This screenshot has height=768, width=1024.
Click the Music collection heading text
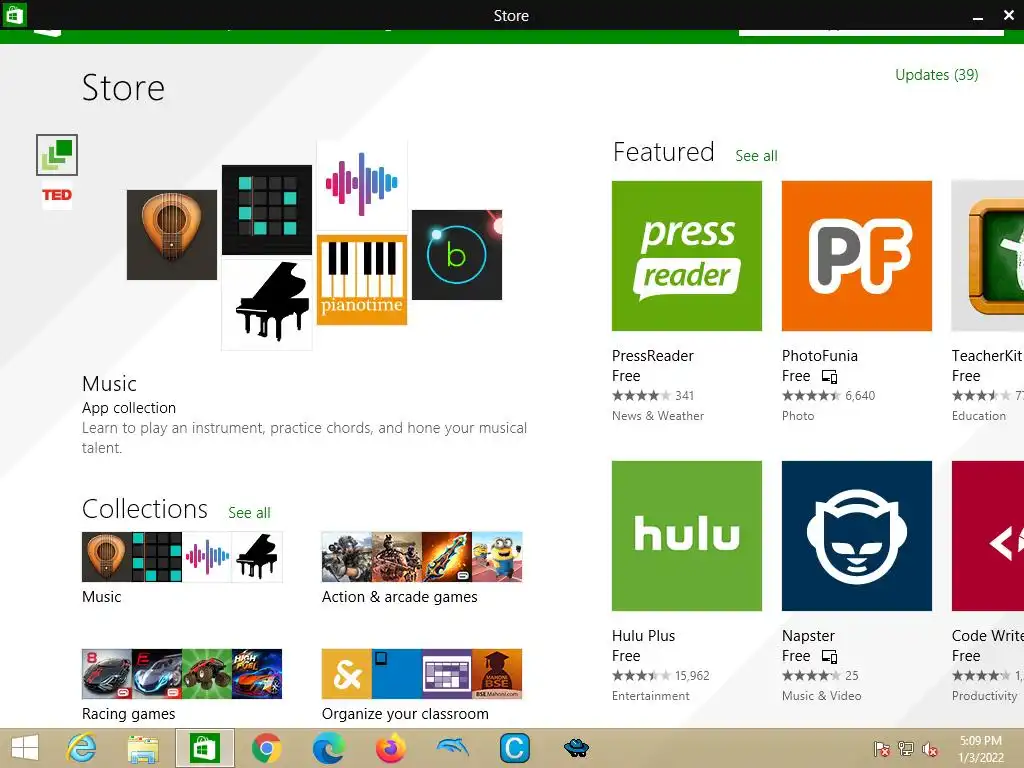[109, 384]
